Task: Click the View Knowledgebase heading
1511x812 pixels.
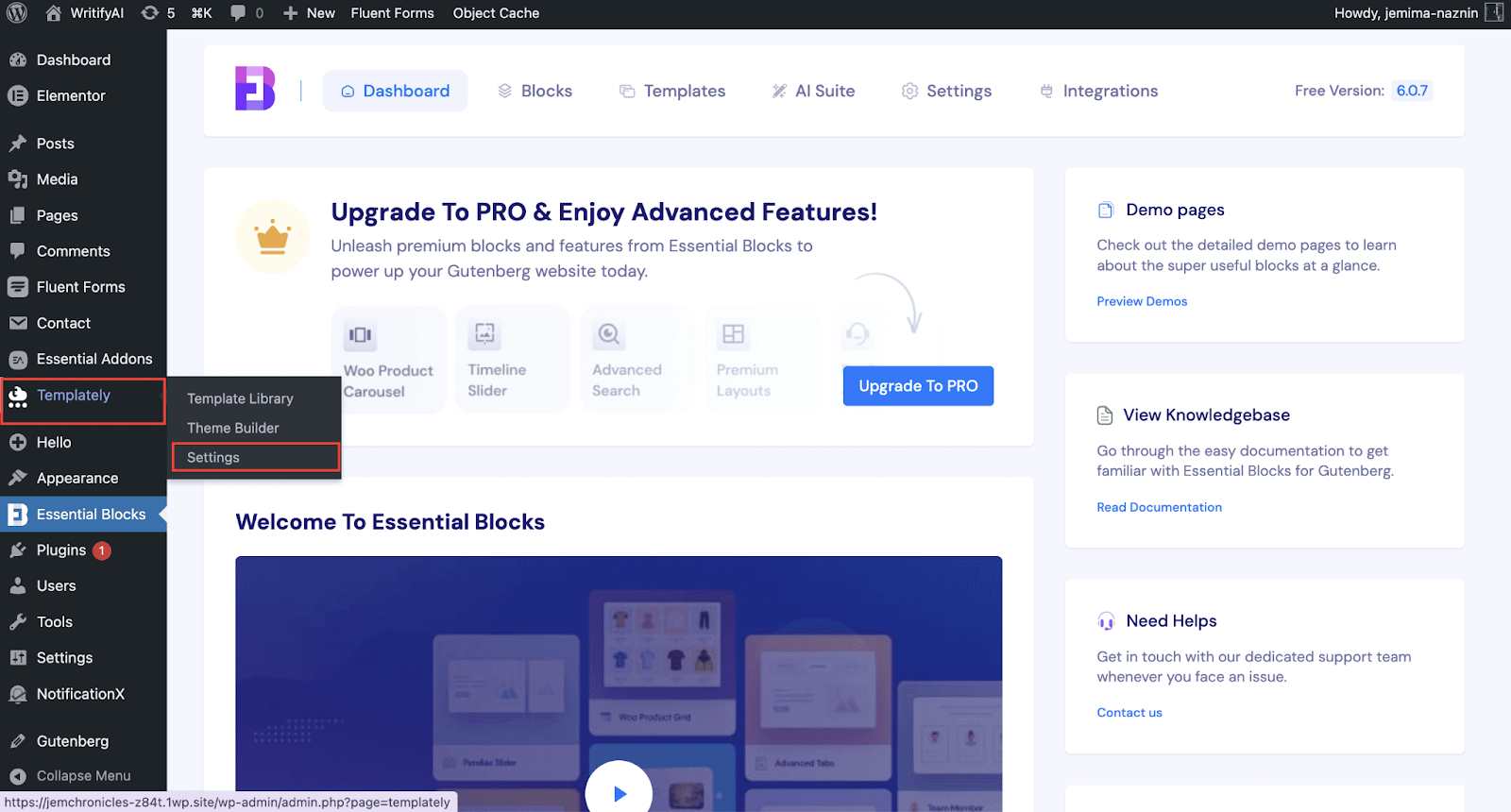Action: (x=1206, y=415)
